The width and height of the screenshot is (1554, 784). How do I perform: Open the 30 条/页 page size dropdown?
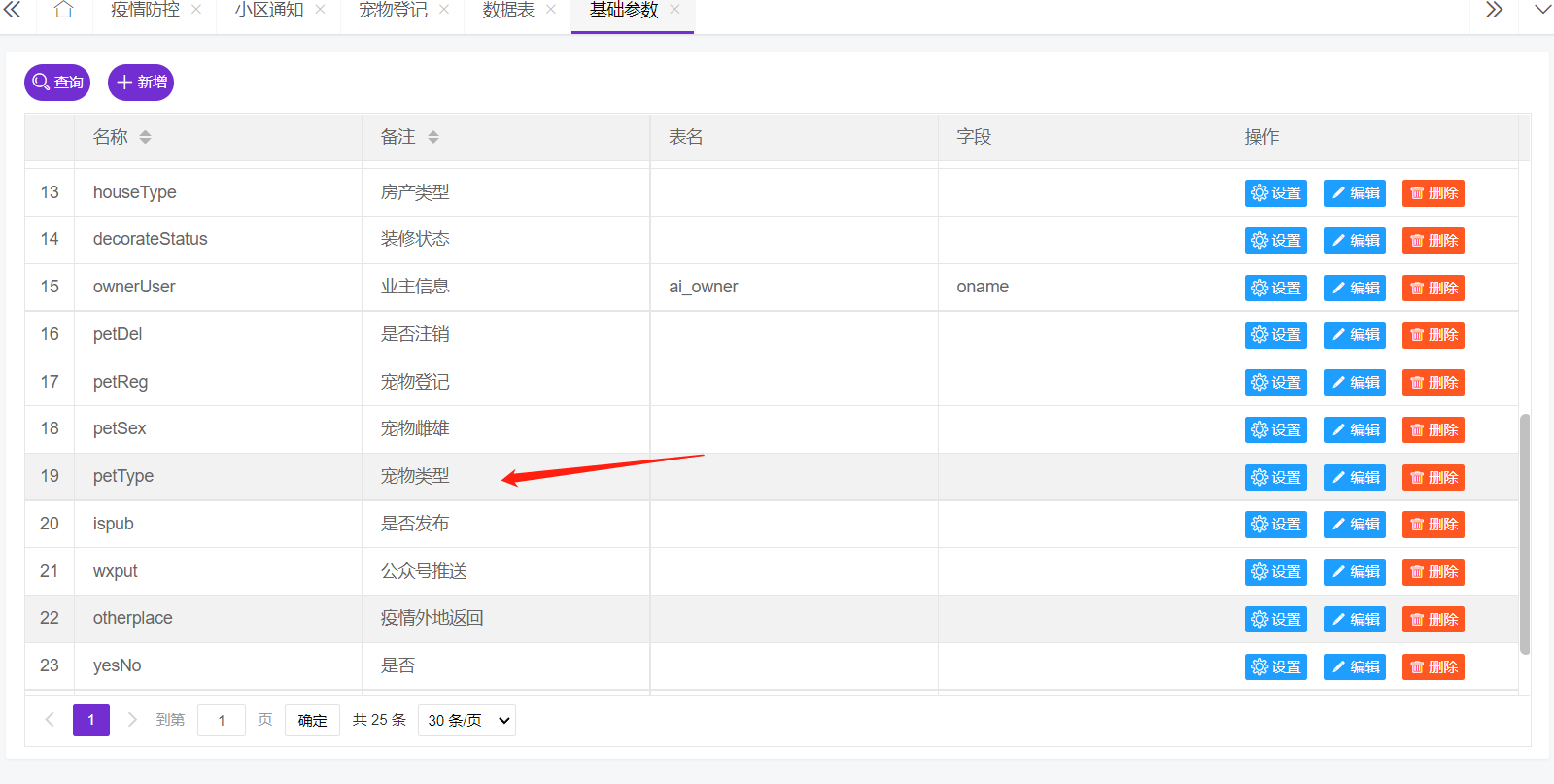pos(466,720)
